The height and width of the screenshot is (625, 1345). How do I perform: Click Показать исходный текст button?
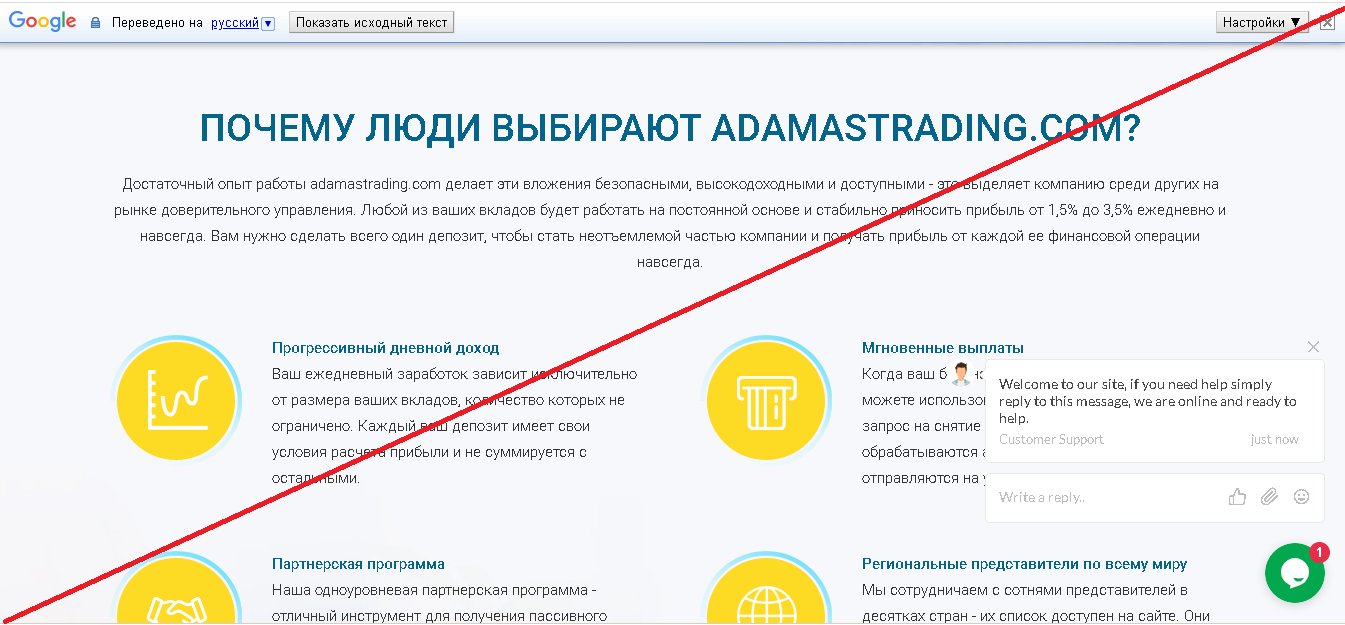coord(371,22)
